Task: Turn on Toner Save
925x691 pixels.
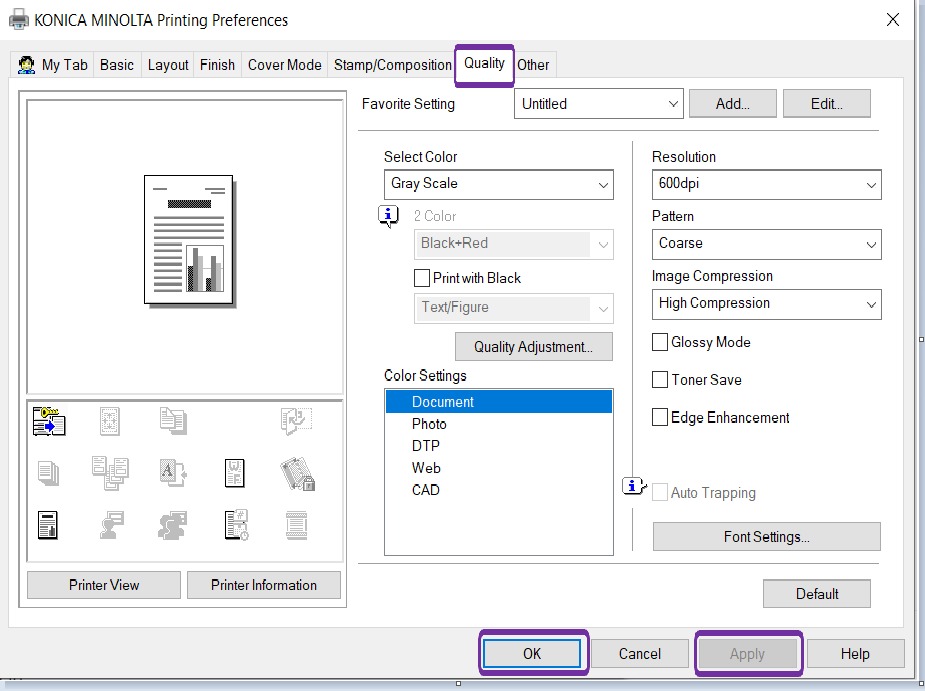Action: pos(659,379)
